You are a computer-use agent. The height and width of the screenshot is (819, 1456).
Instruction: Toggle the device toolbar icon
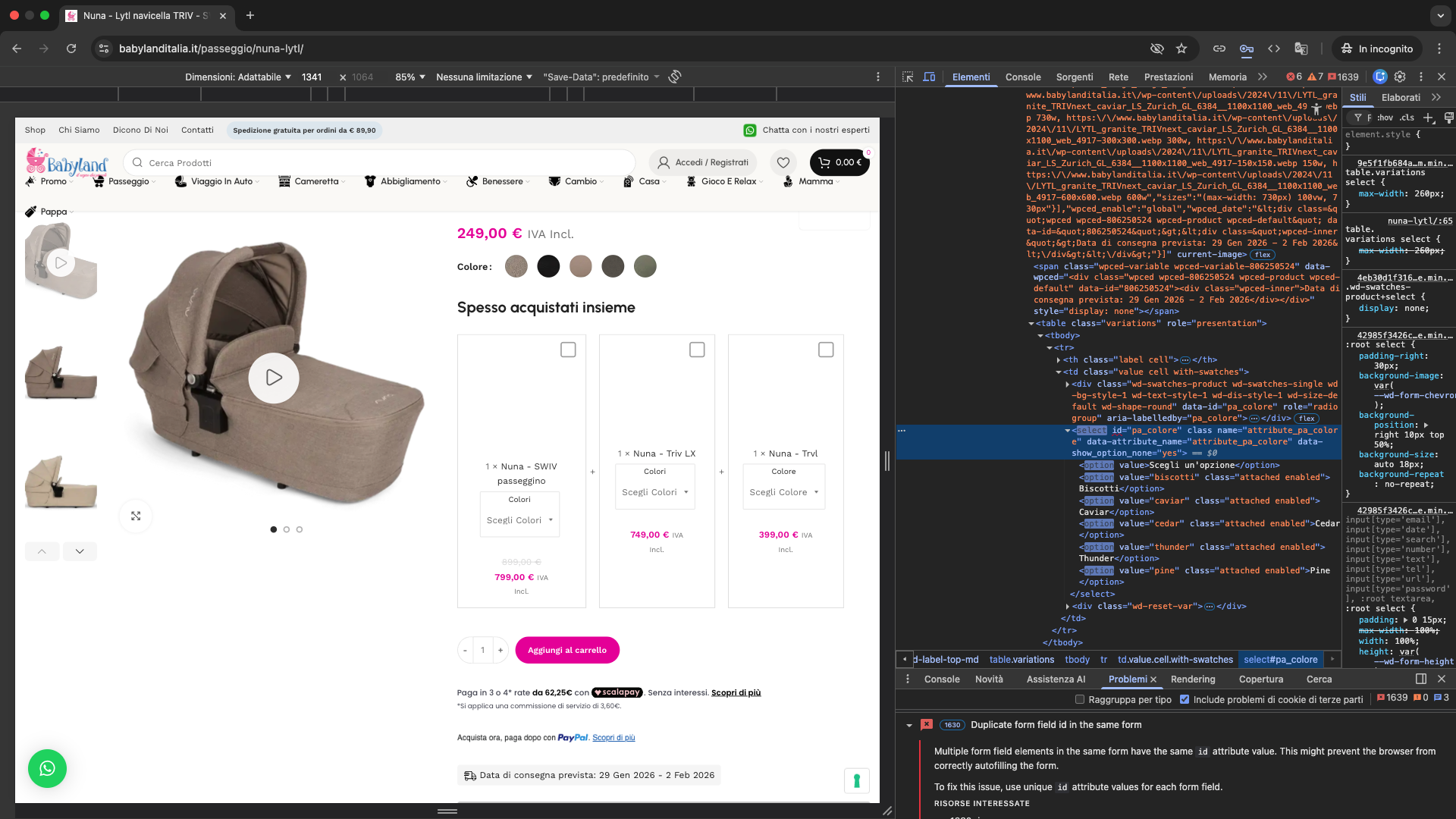click(929, 77)
